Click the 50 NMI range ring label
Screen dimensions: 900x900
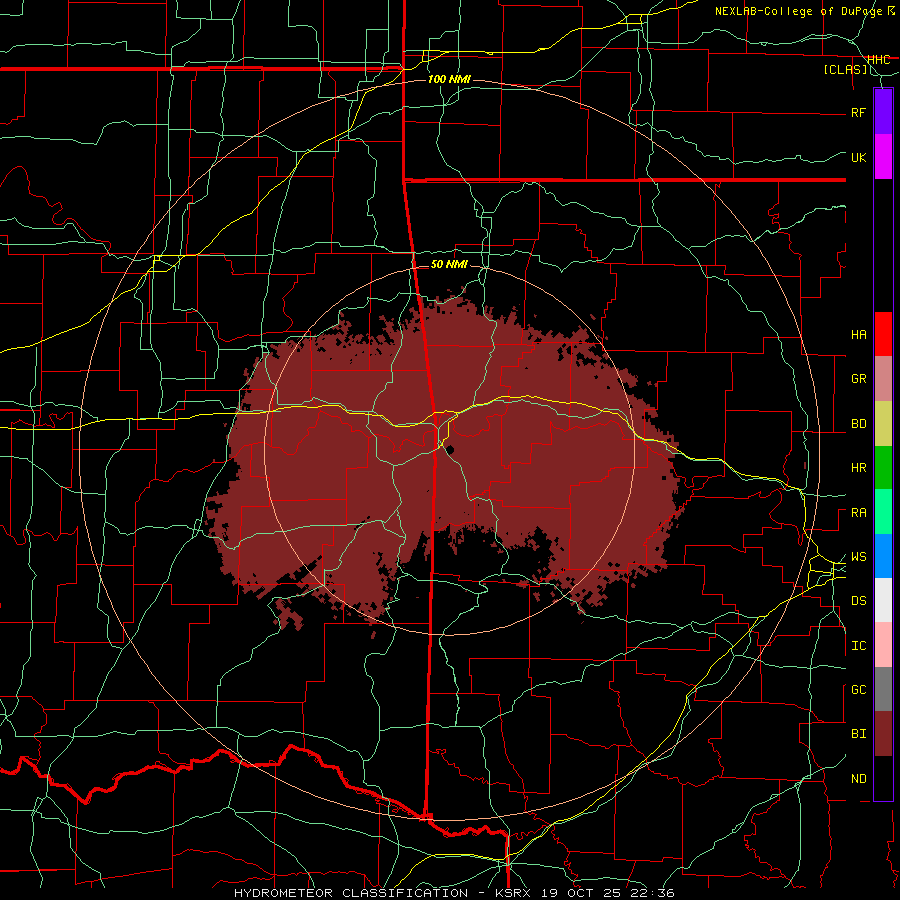click(449, 264)
